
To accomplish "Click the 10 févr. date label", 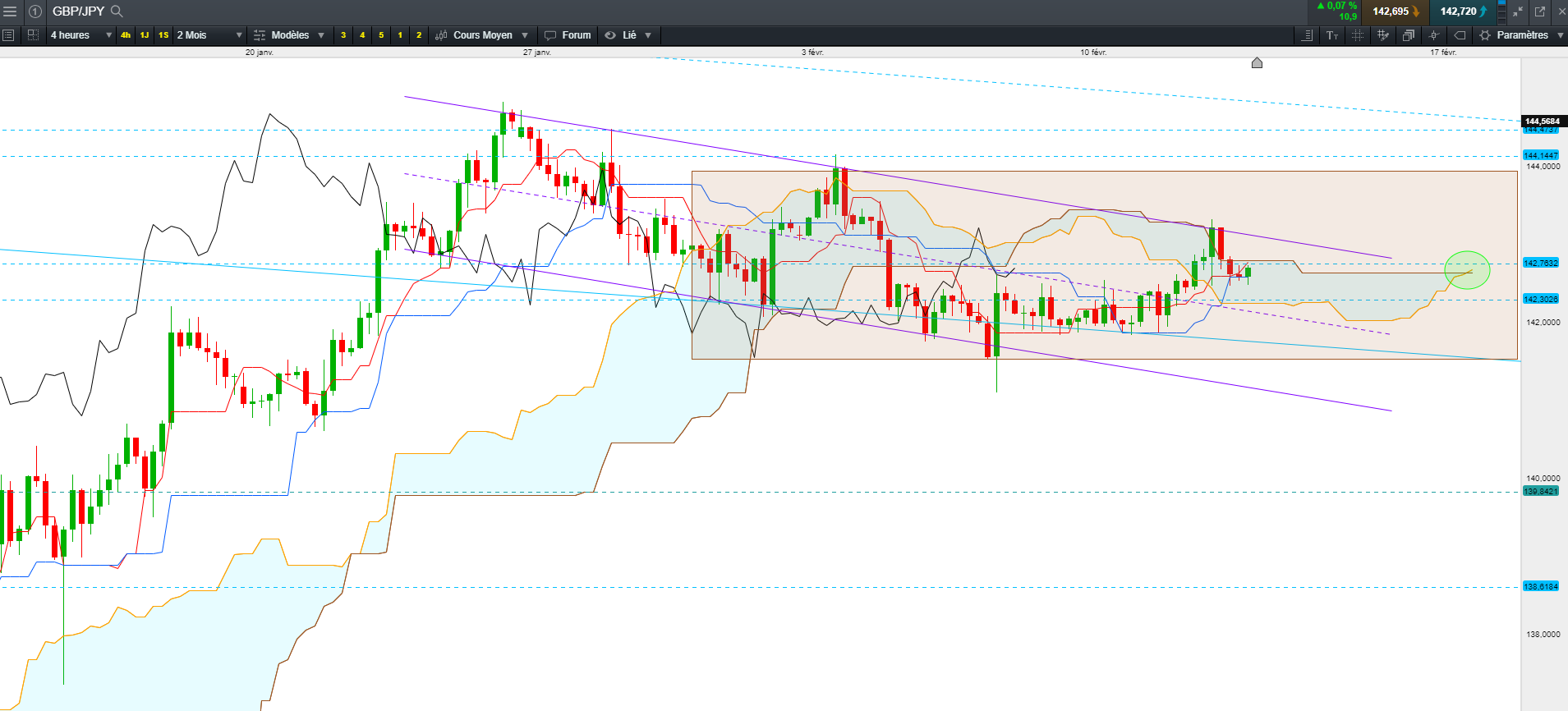I will 1093,53.
